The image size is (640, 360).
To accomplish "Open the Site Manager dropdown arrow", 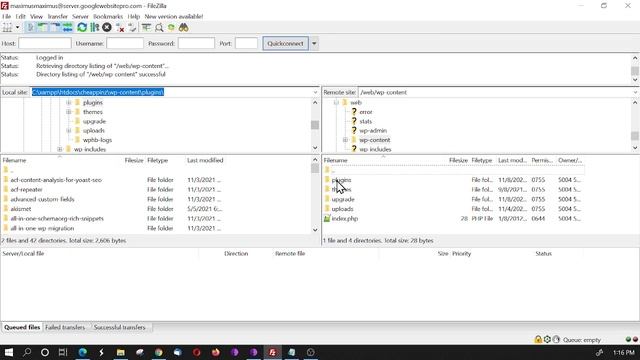I will coord(18,27).
